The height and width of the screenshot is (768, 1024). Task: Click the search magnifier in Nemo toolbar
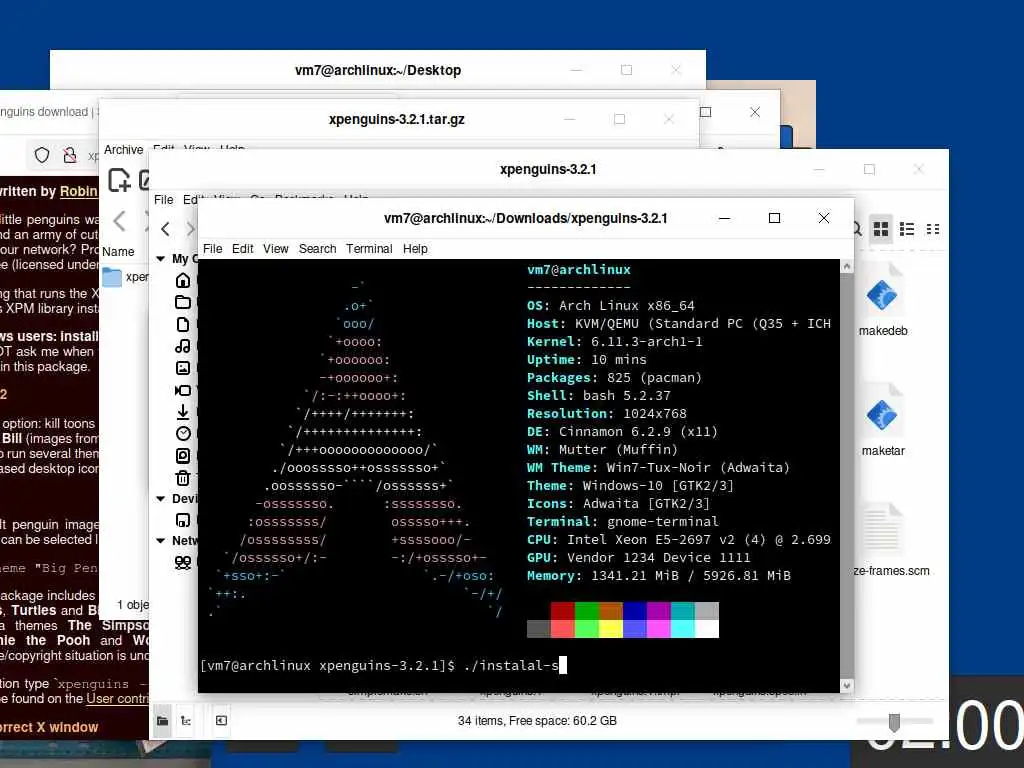tap(857, 229)
